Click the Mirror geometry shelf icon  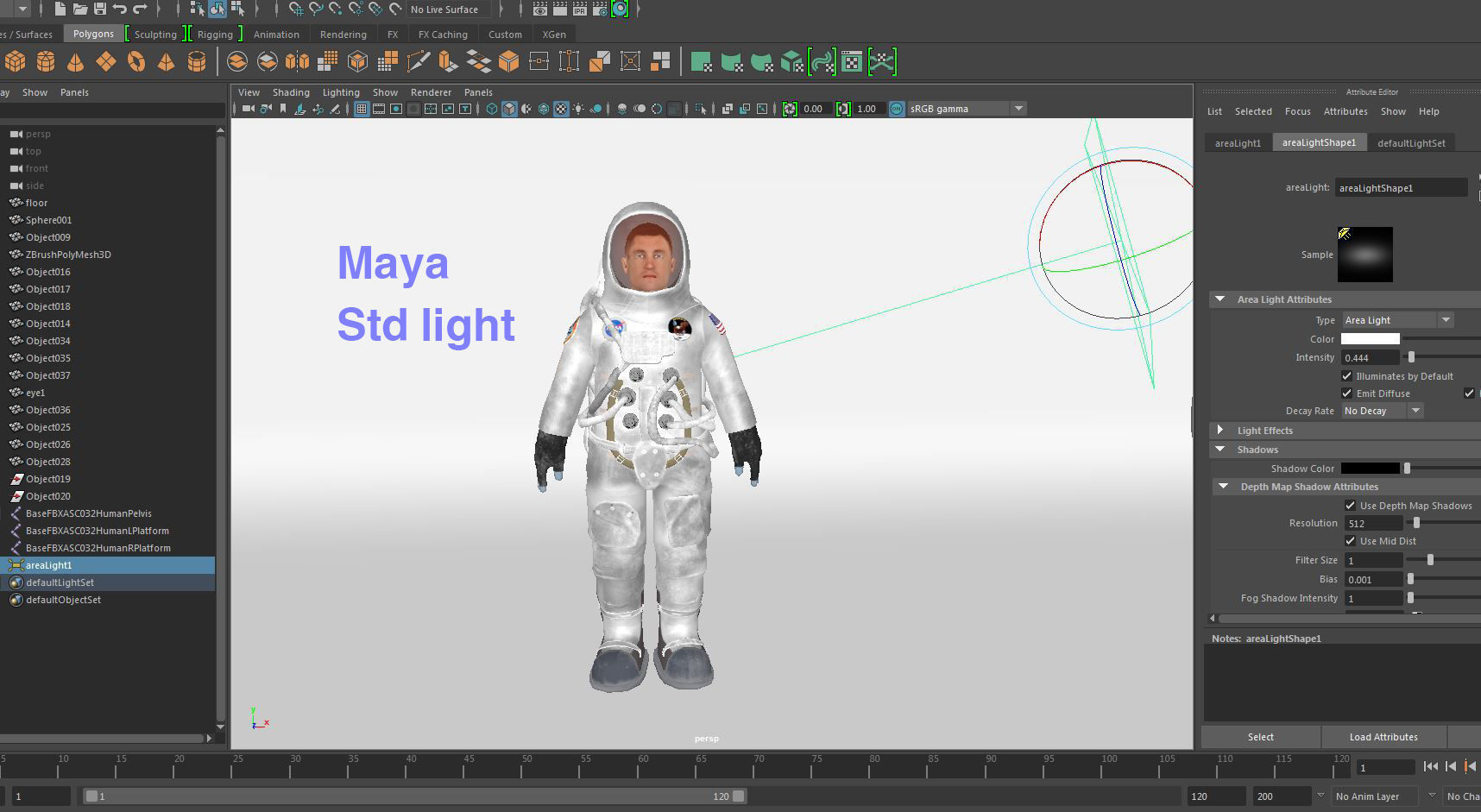[297, 61]
